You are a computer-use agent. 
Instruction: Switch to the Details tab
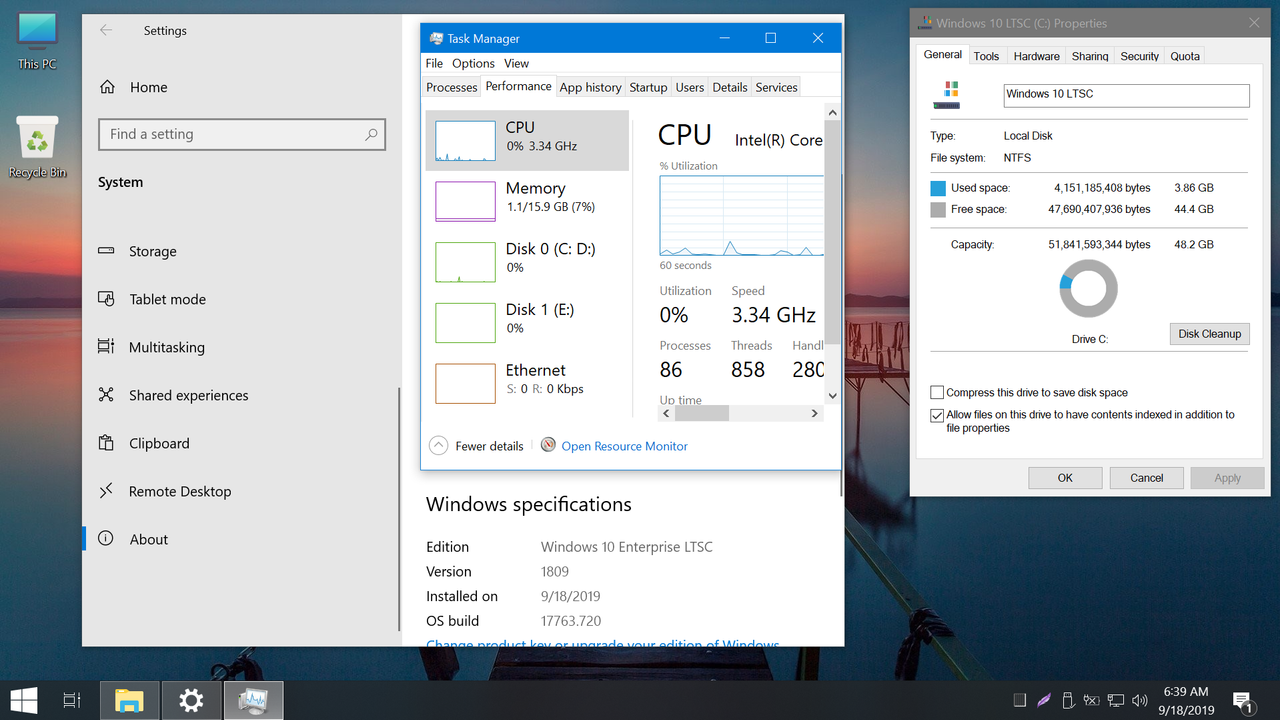tap(730, 87)
